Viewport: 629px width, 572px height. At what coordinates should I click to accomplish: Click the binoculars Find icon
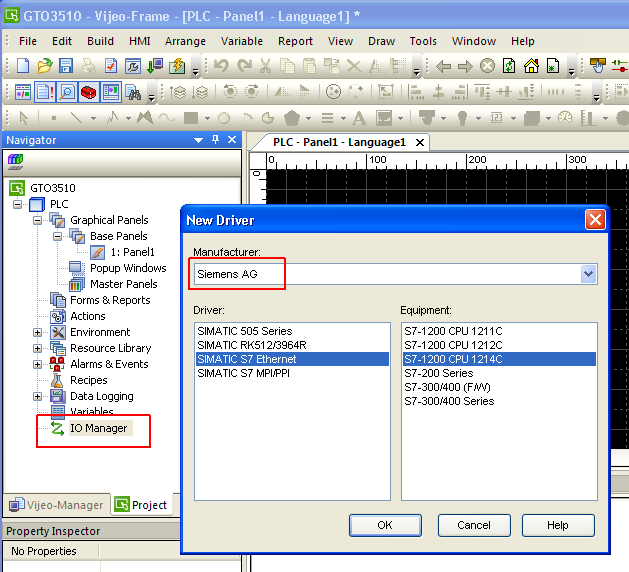coord(133,92)
